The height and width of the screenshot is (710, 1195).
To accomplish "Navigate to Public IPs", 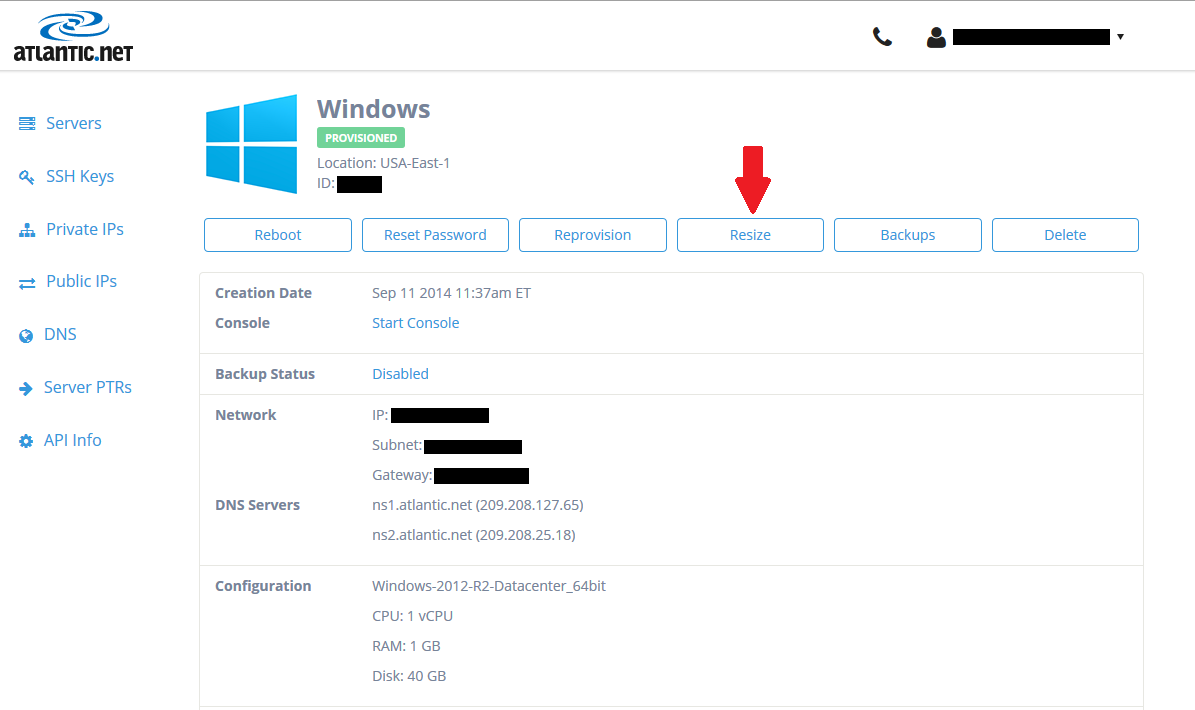I will (x=82, y=281).
